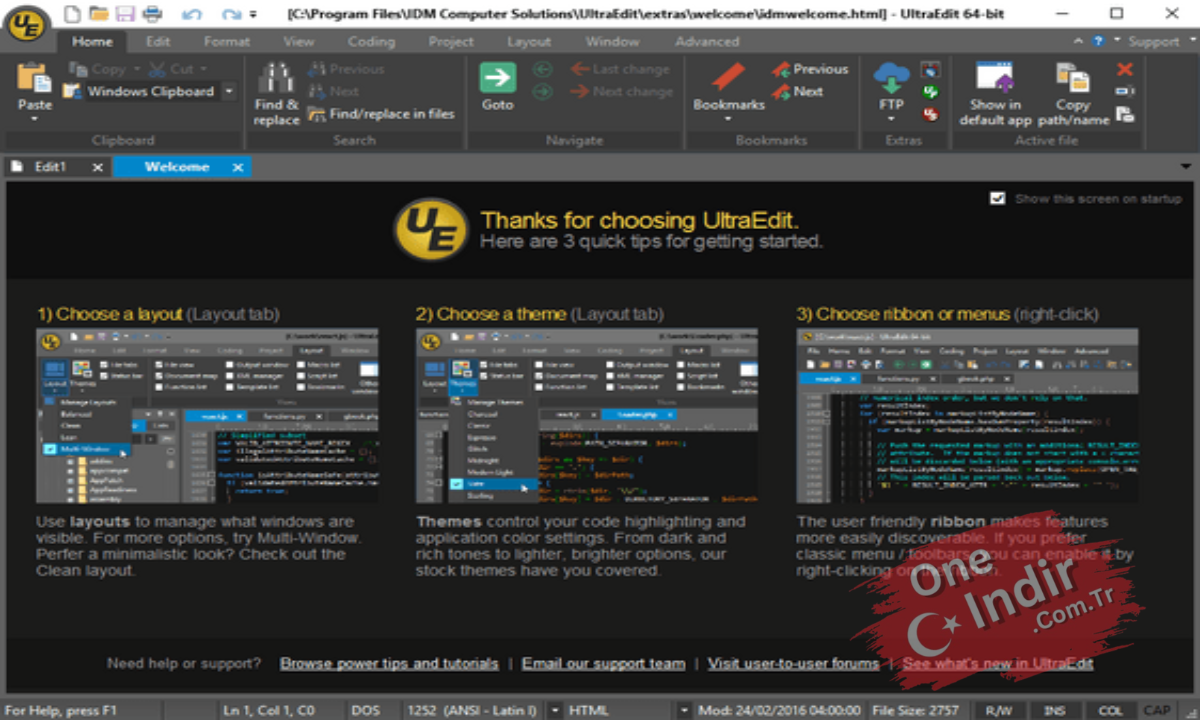Click Email our support team link

click(x=603, y=663)
